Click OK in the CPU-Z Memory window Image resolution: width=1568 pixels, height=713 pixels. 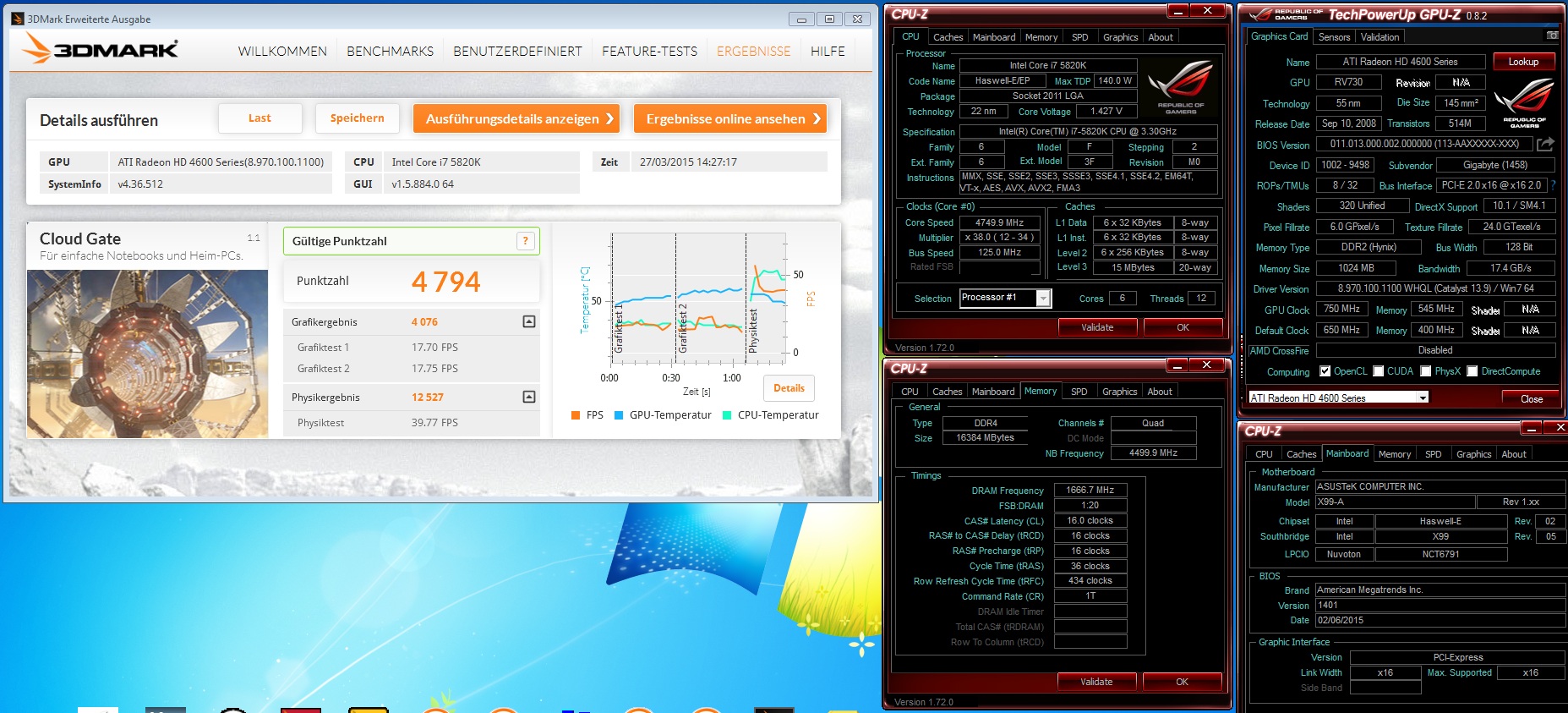1182,682
